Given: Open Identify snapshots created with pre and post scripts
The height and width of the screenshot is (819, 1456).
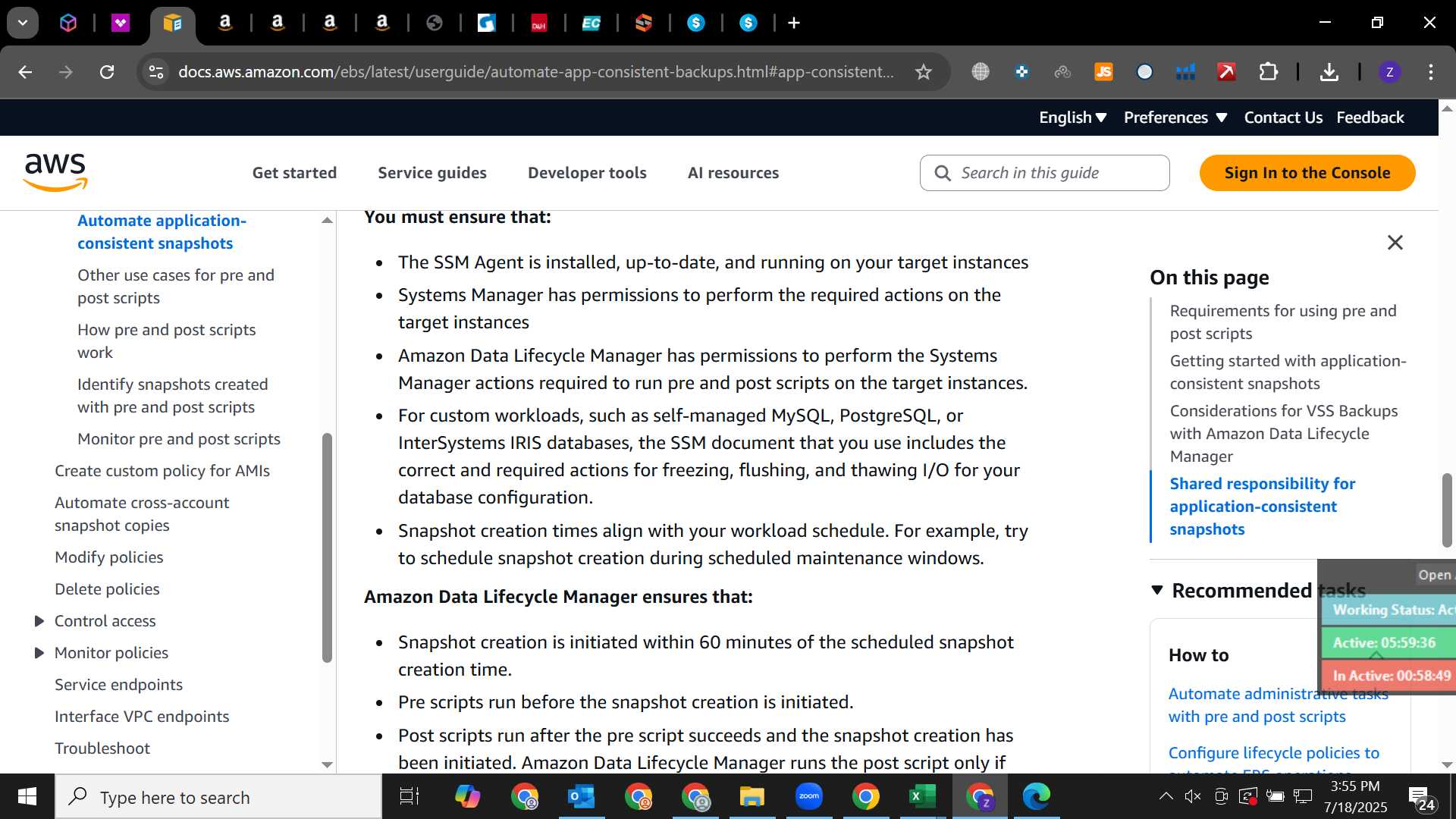Looking at the screenshot, I should pos(172,396).
